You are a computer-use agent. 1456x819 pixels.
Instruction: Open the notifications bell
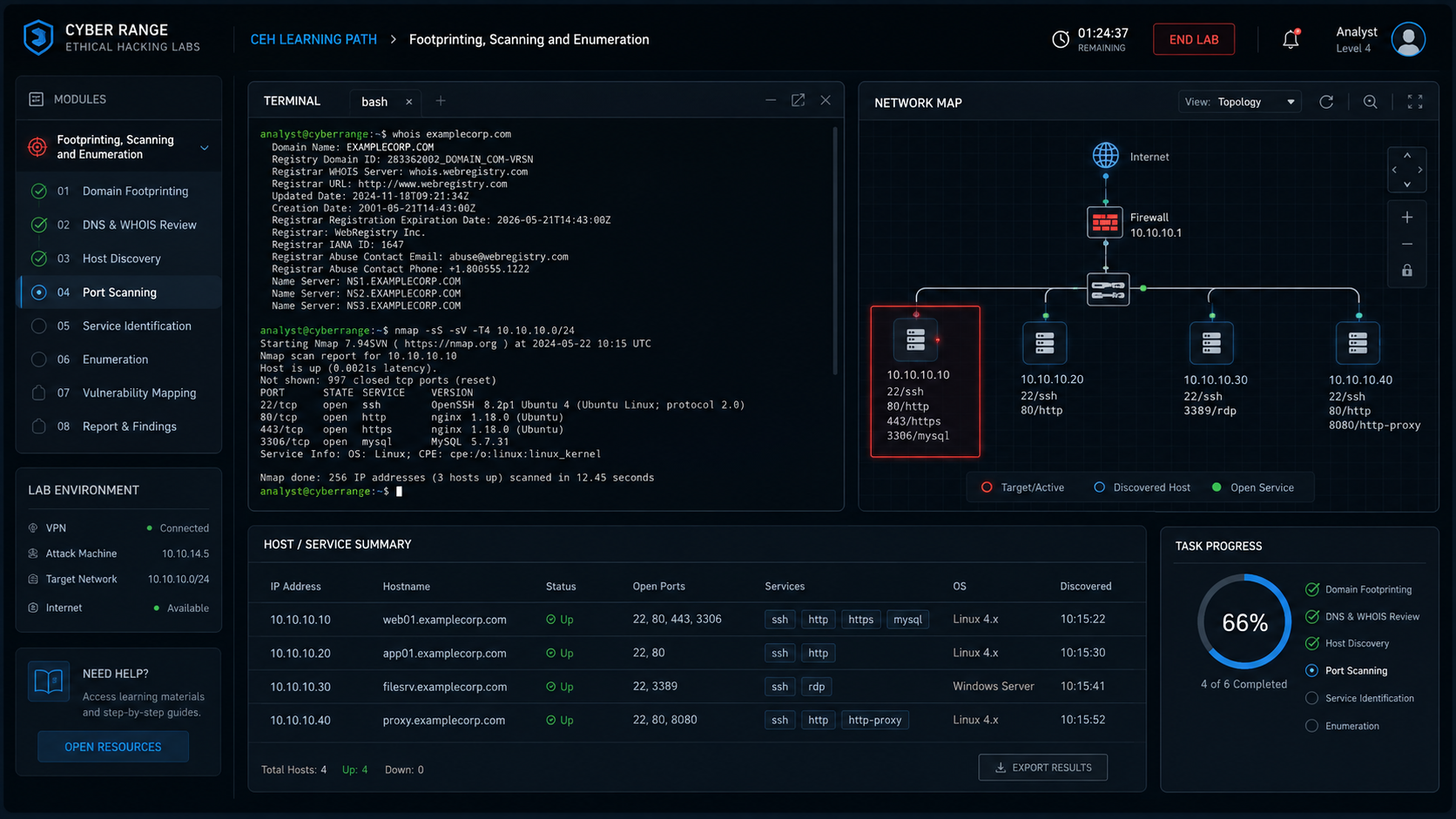point(1291,39)
